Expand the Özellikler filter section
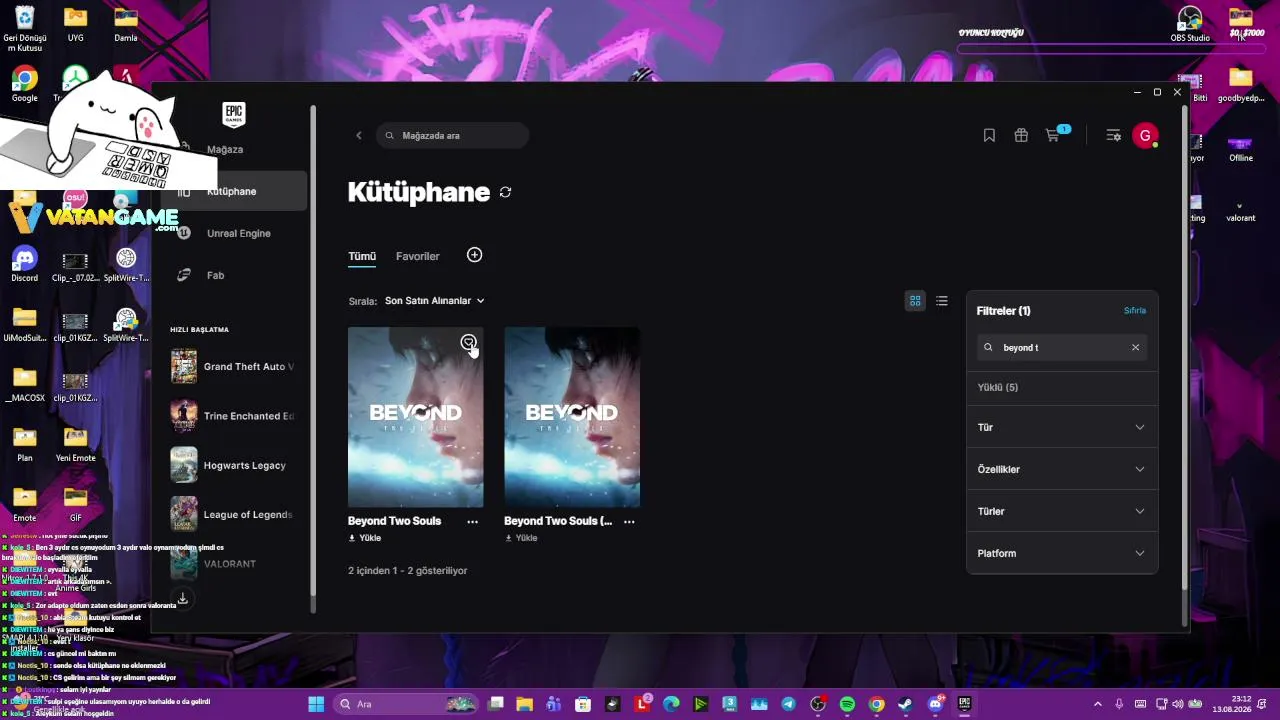 (1062, 469)
